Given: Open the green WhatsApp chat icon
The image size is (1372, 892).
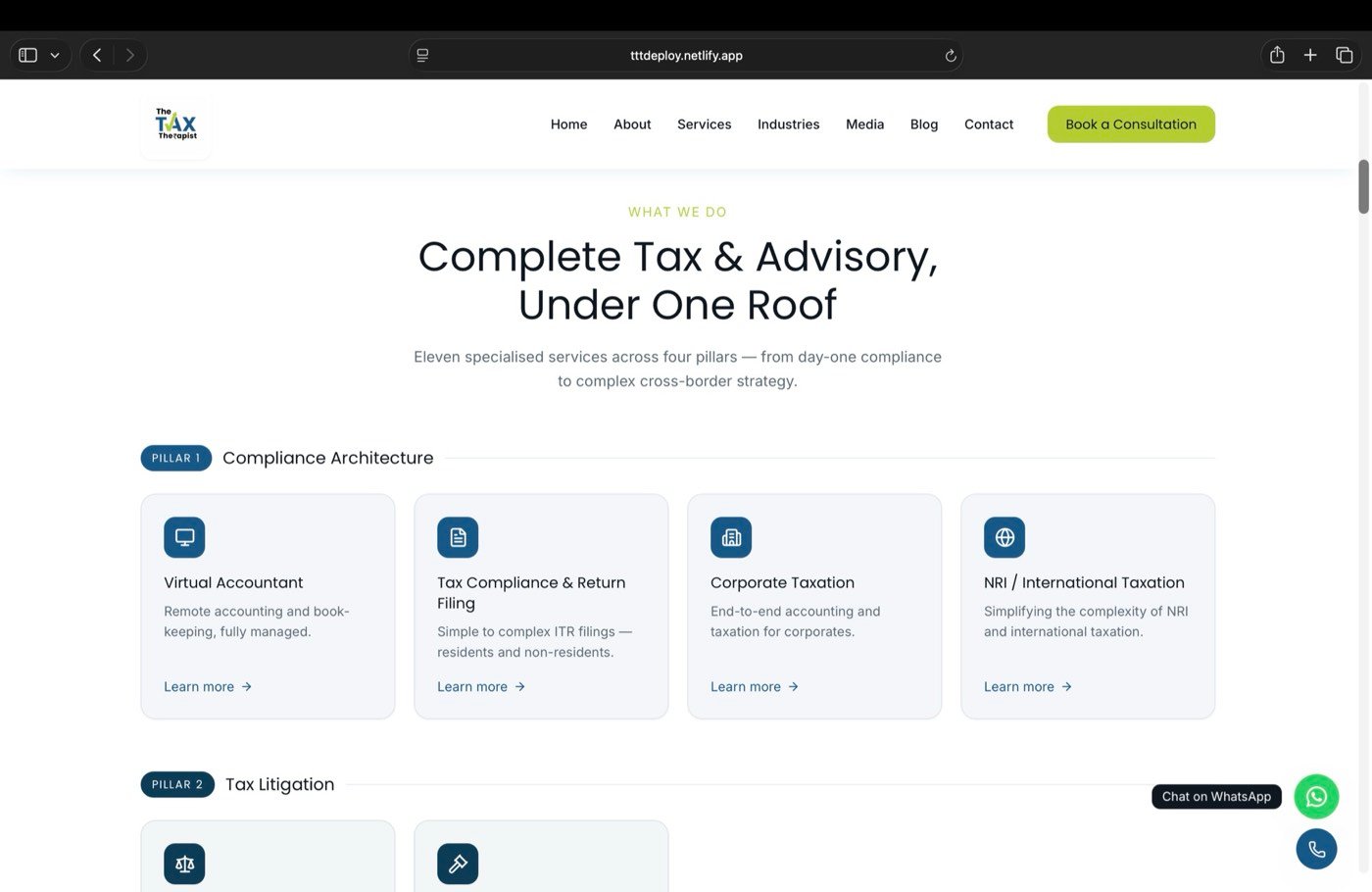Looking at the screenshot, I should point(1316,797).
